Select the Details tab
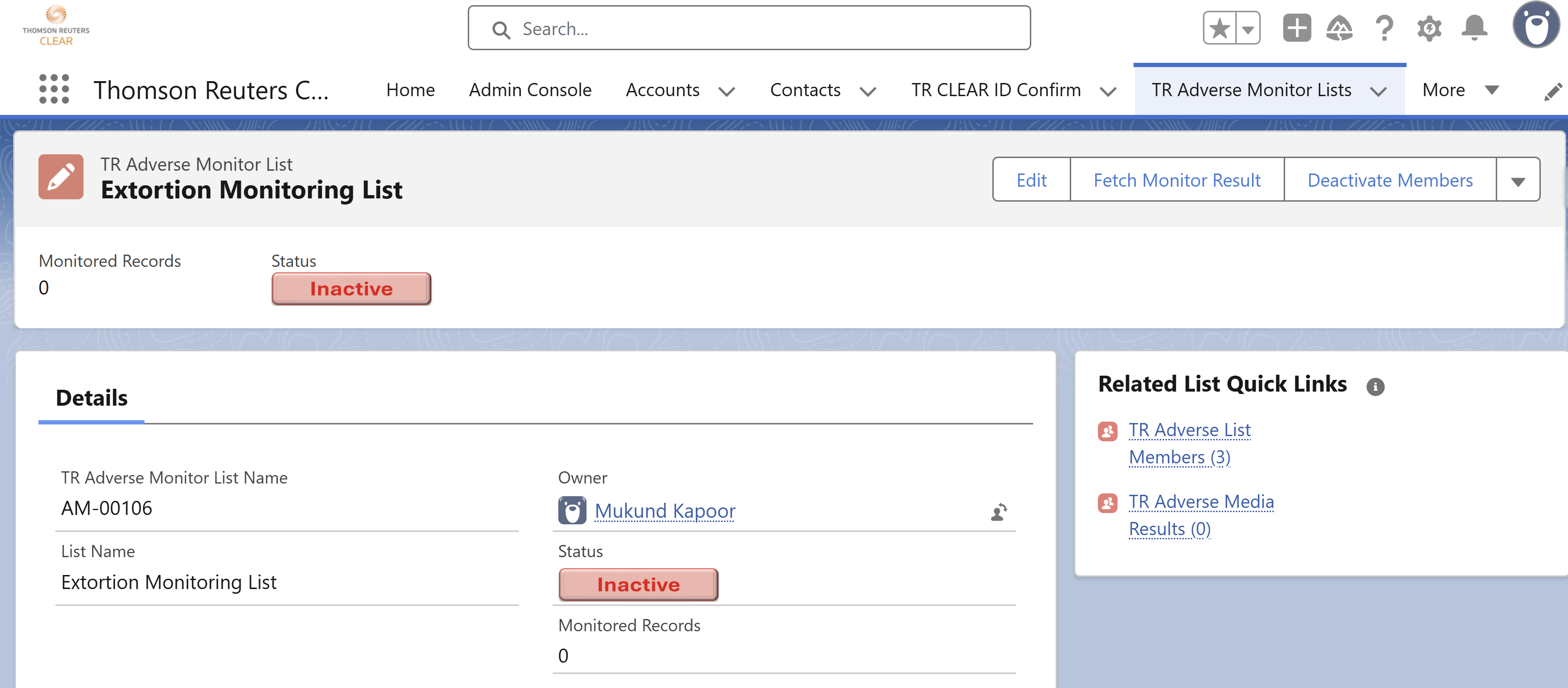 91,398
